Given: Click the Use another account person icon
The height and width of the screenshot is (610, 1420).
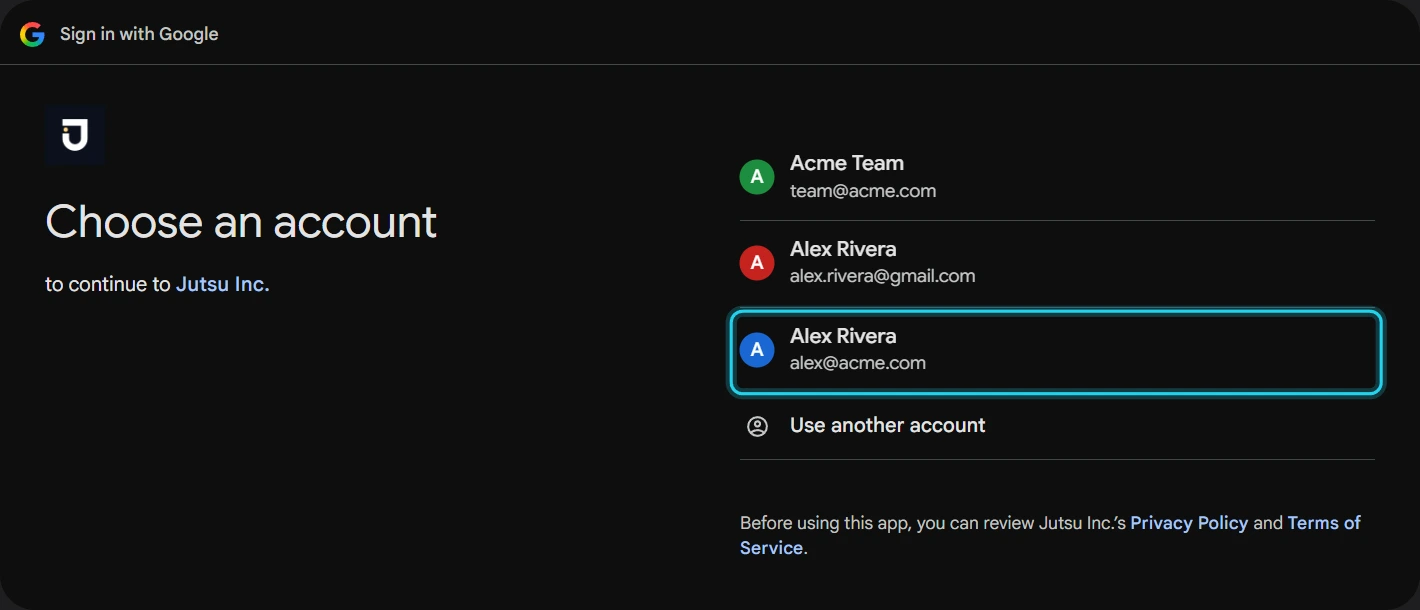Looking at the screenshot, I should click(x=757, y=426).
